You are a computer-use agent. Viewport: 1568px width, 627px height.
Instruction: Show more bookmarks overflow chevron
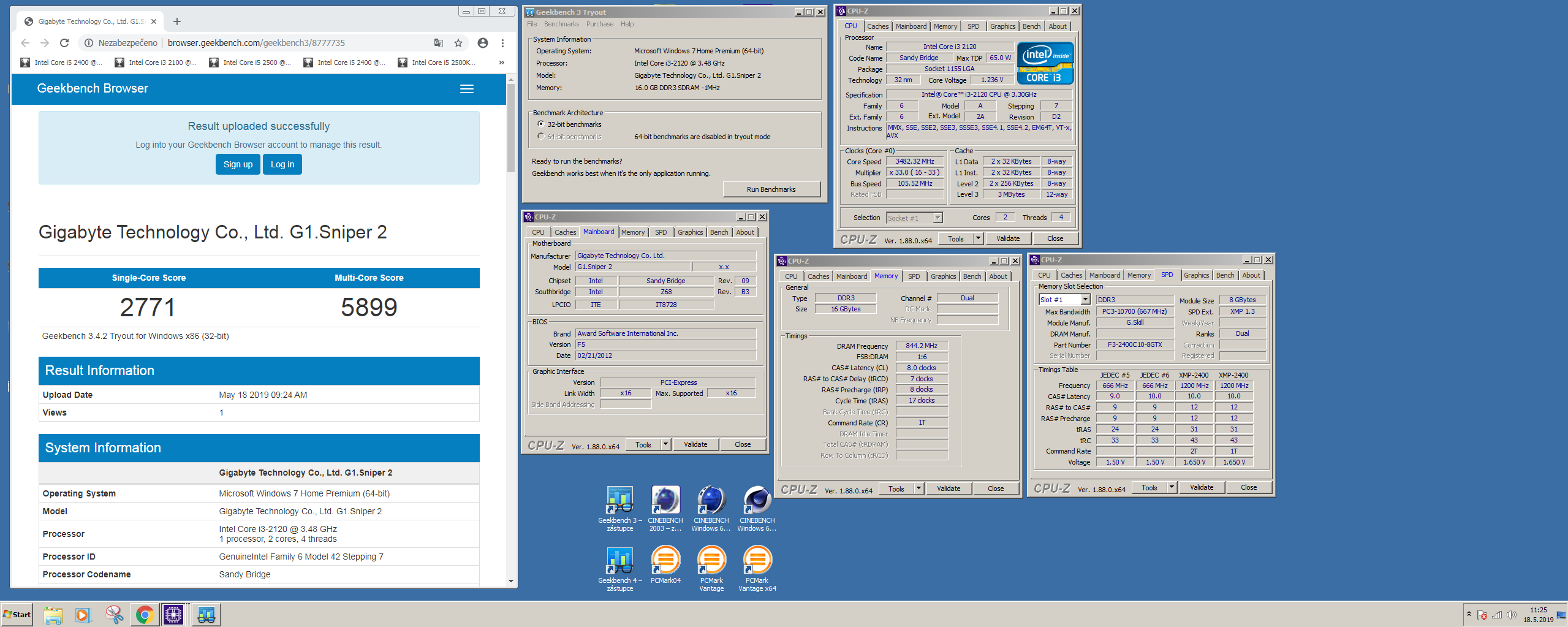(x=502, y=63)
